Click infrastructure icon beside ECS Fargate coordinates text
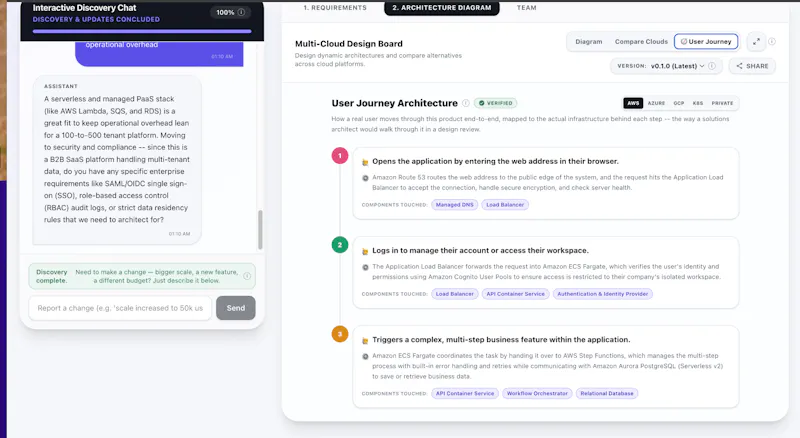800x438 pixels. pos(365,356)
